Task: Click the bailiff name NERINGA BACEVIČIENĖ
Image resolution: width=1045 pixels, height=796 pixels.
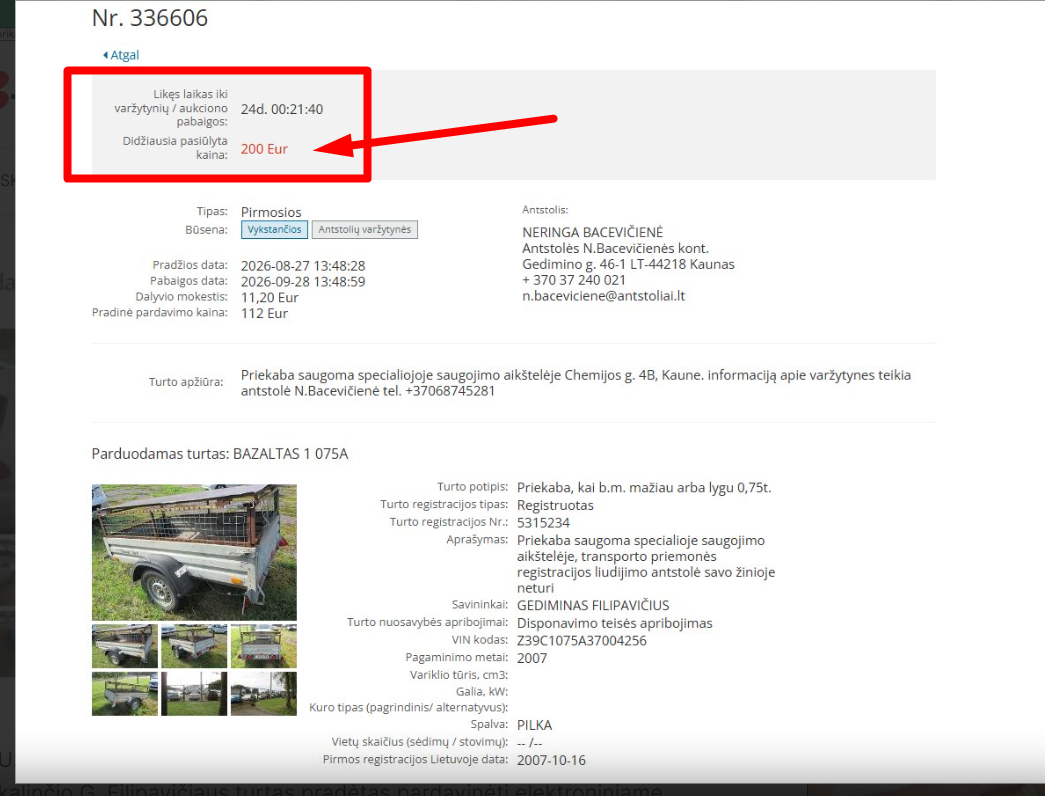Action: pos(592,233)
